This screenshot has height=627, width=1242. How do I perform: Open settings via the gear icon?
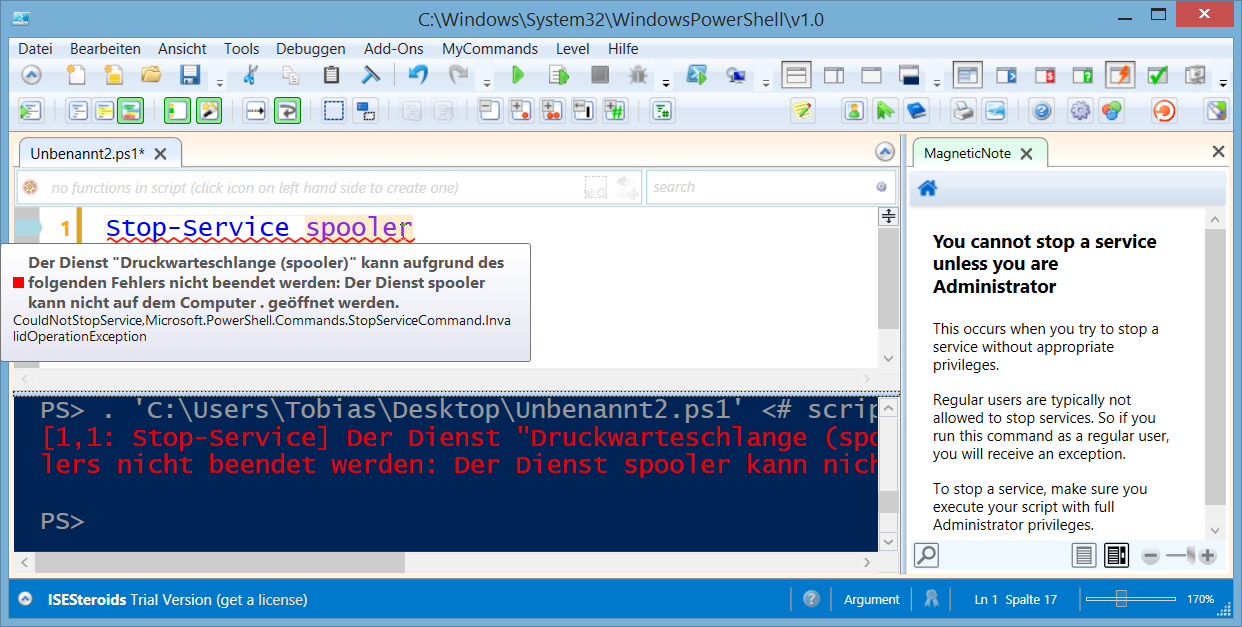click(1080, 111)
